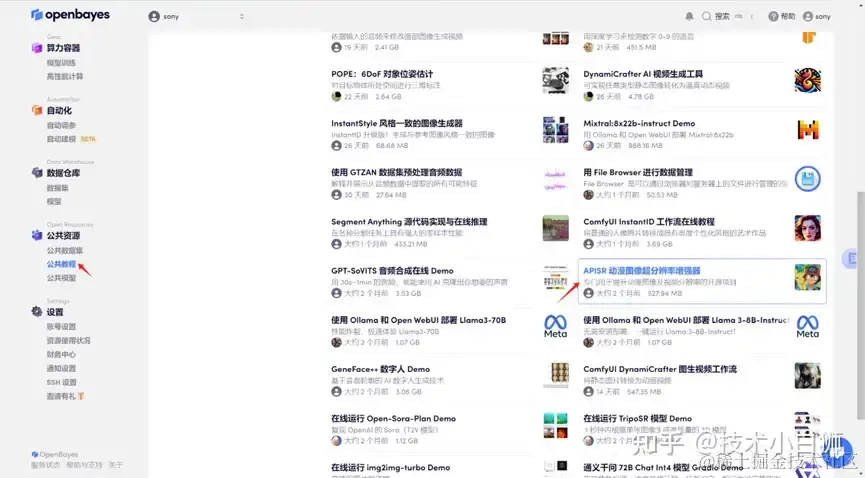Image resolution: width=865 pixels, height=478 pixels.
Task: Open Mixtral:8x22b-instruct Demo tutorial
Action: click(x=639, y=123)
